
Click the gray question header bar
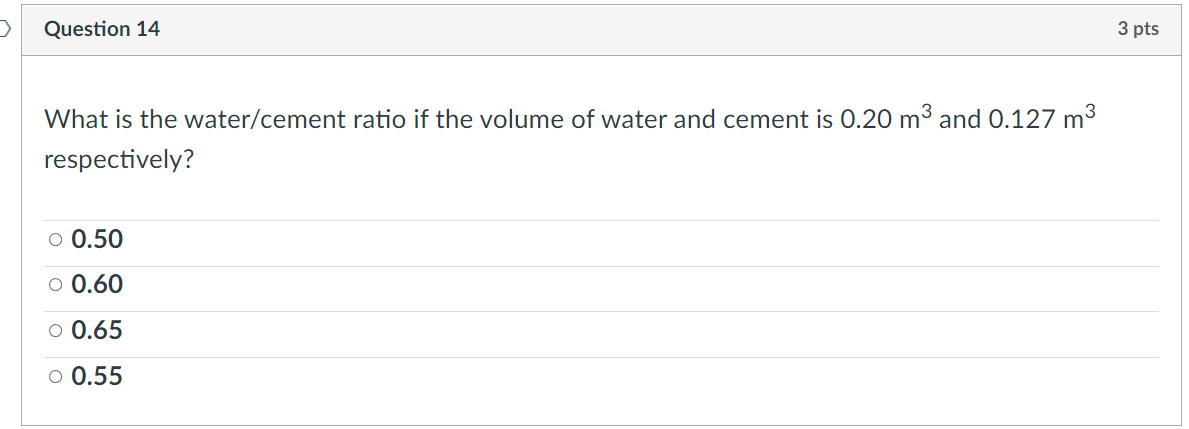(601, 30)
